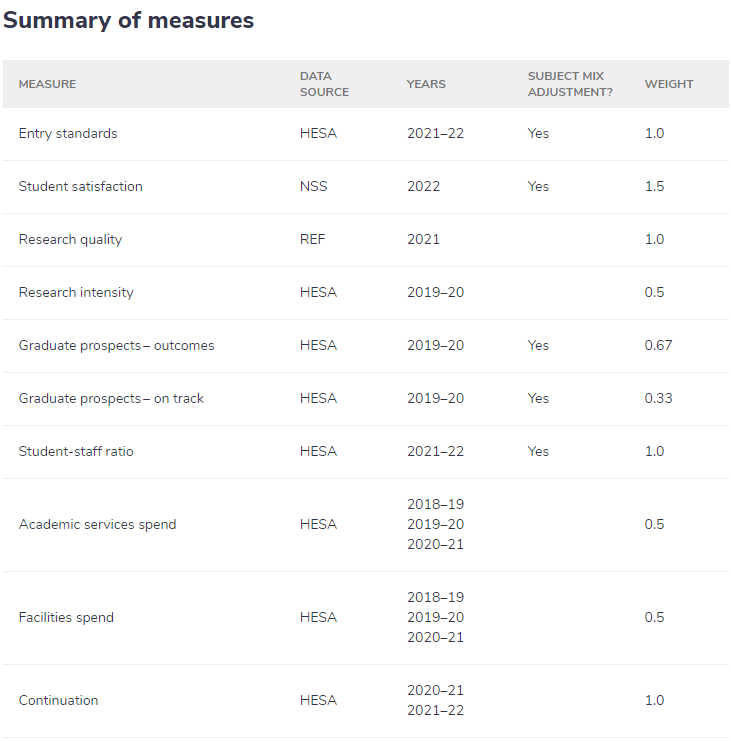The image size is (731, 741).
Task: Click the Summary of measures heading
Action: (x=128, y=21)
